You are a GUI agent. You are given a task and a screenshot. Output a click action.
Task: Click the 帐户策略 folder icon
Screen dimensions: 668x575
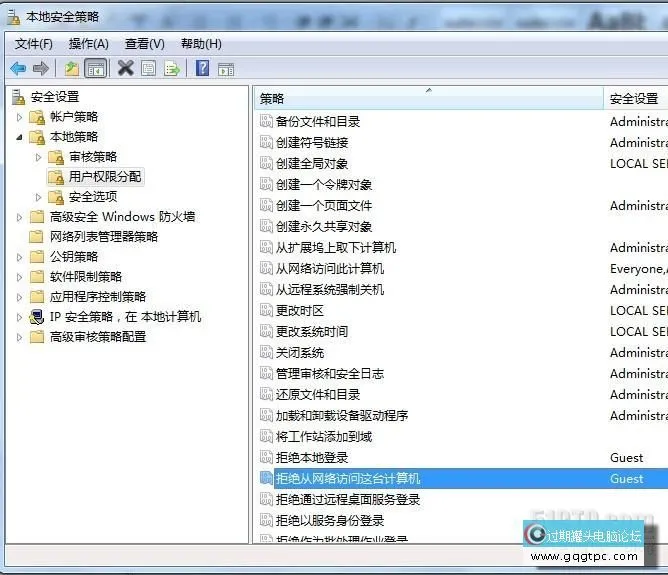point(37,117)
